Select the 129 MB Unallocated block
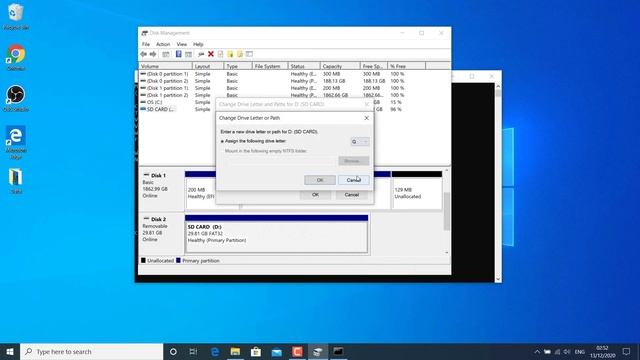The image size is (640, 360). click(x=417, y=190)
